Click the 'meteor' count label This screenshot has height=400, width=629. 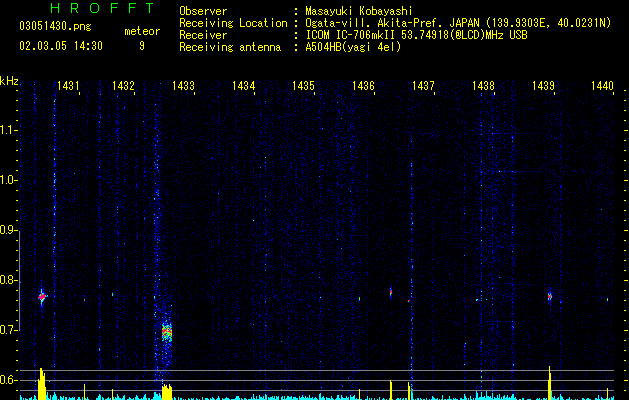click(142, 31)
